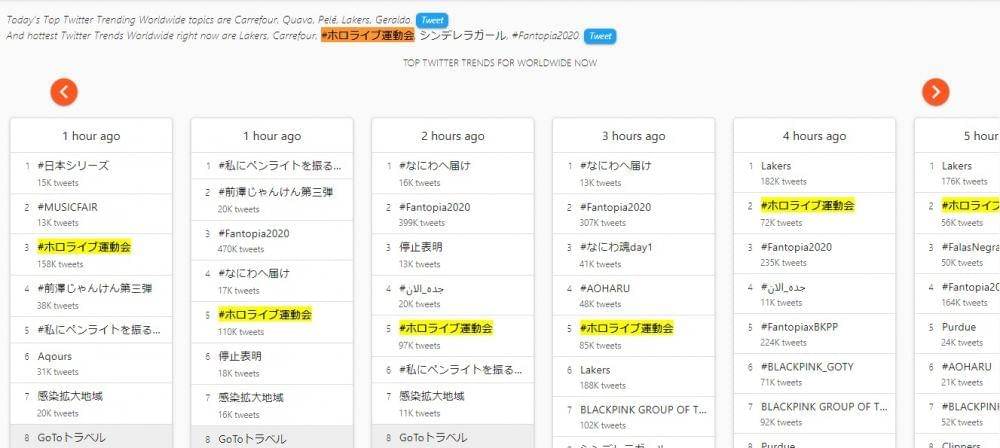Open Lakers with 188K tweets
The image size is (1000, 448).
(x=595, y=370)
